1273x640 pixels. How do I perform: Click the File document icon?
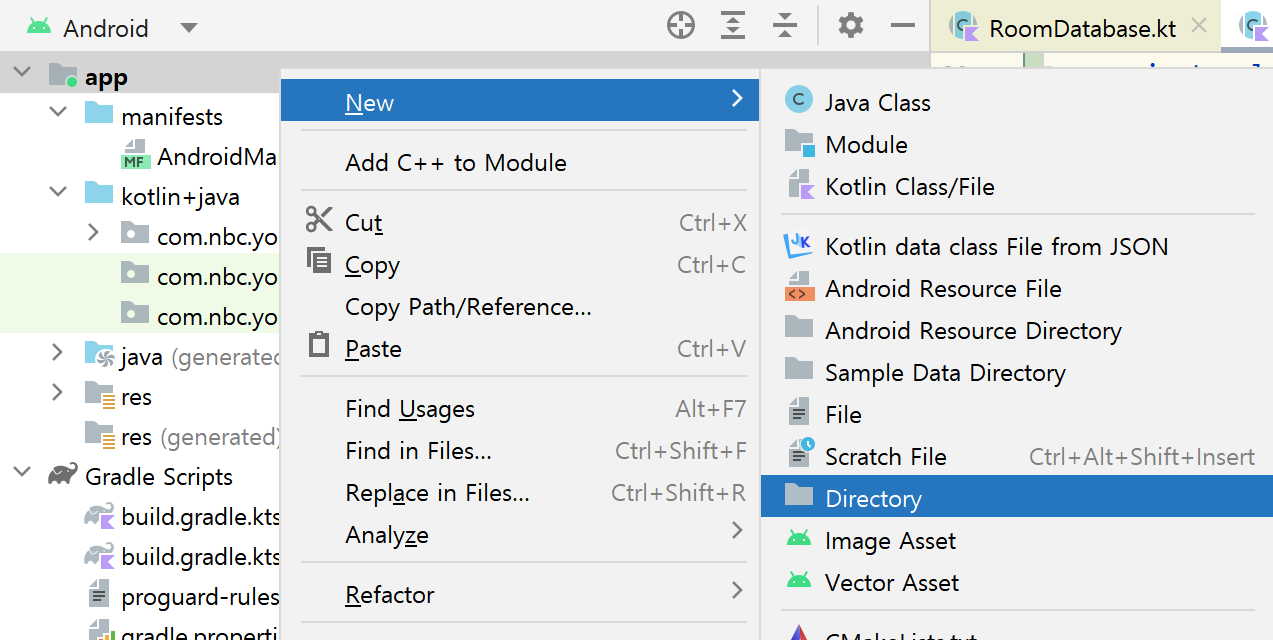[799, 412]
